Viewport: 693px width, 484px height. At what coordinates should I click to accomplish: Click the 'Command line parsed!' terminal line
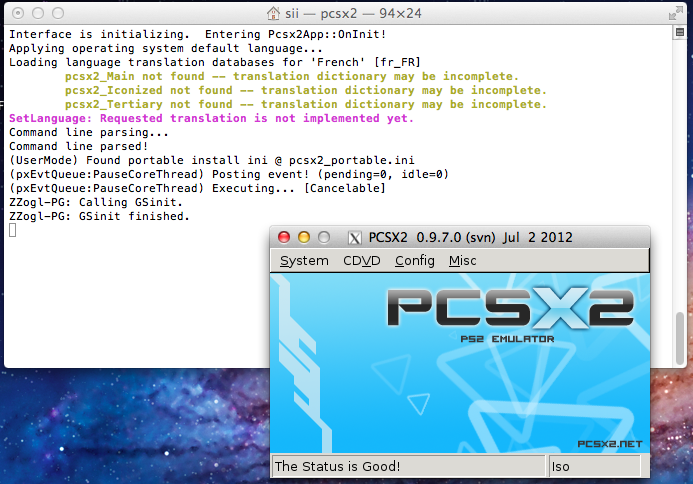(79, 146)
